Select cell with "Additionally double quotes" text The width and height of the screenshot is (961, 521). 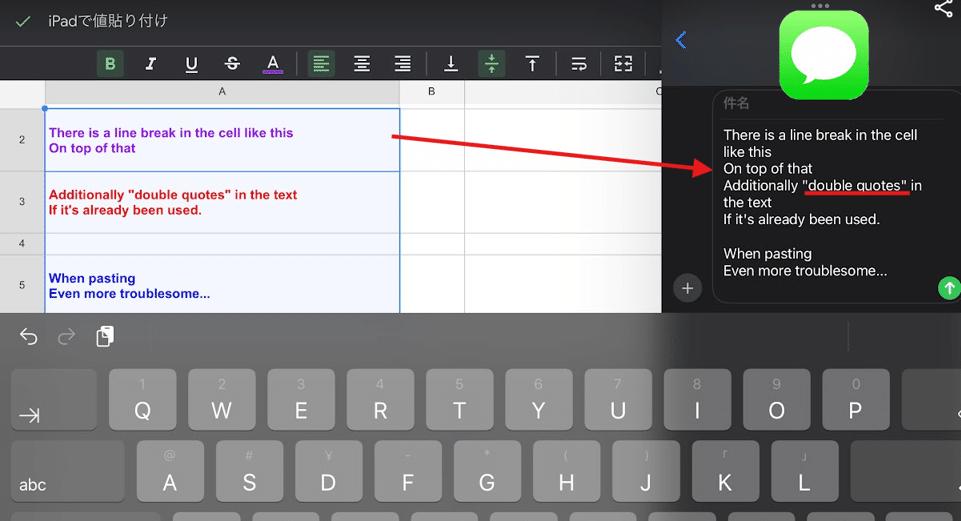(x=222, y=202)
